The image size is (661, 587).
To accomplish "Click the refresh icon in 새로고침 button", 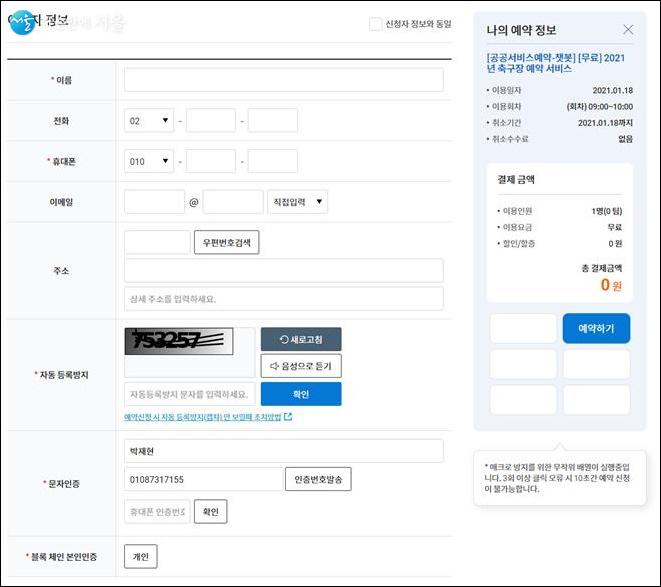I will 284,339.
